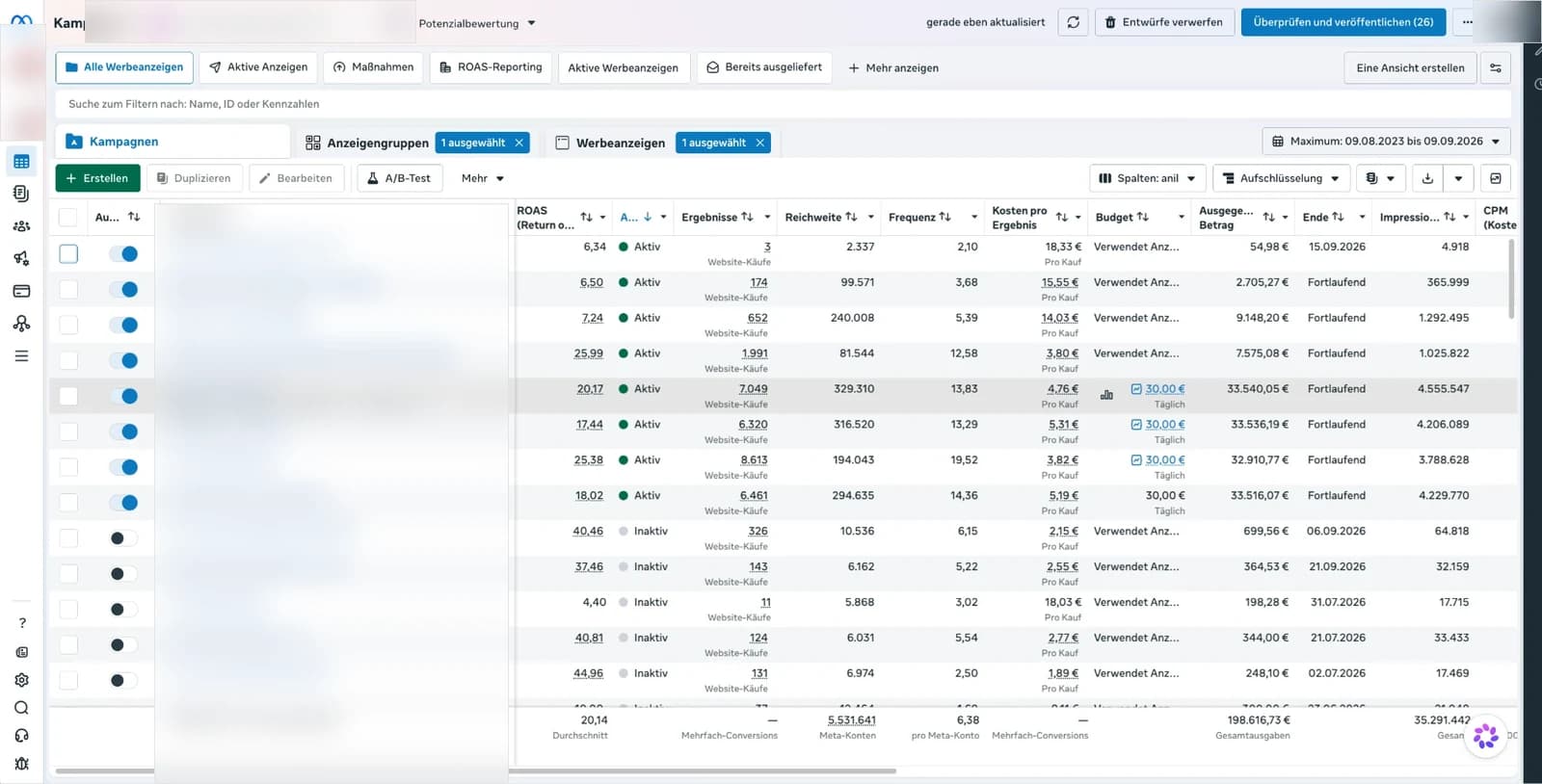Viewport: 1542px width, 784px height.
Task: Open the Mehr dropdown next to A/B-Test
Action: point(483,178)
